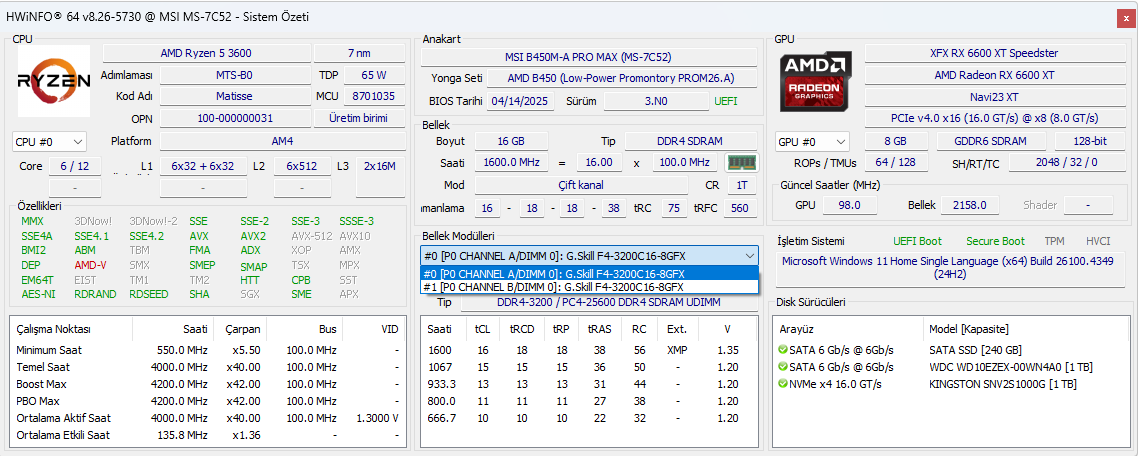Viewport: 1138px width, 456px height.
Task: Select module #1 CHANNEL B/DIMM 0 option
Action: point(589,287)
